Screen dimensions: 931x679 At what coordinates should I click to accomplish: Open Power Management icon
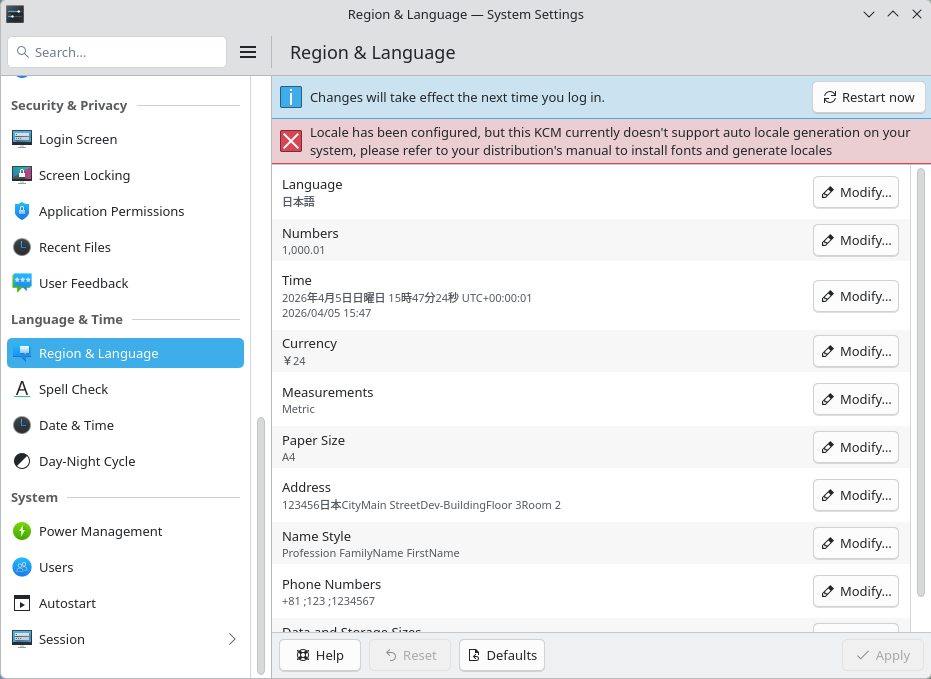22,531
